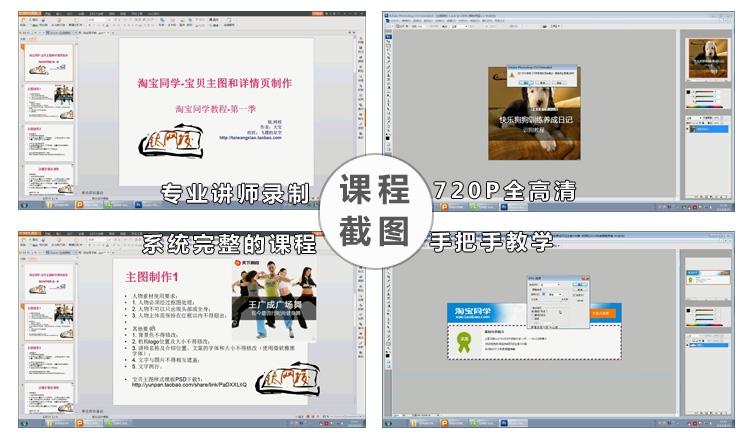750x436 pixels.
Task: Select the Move tool in top-right Photoshop toolbox
Action: (390, 40)
